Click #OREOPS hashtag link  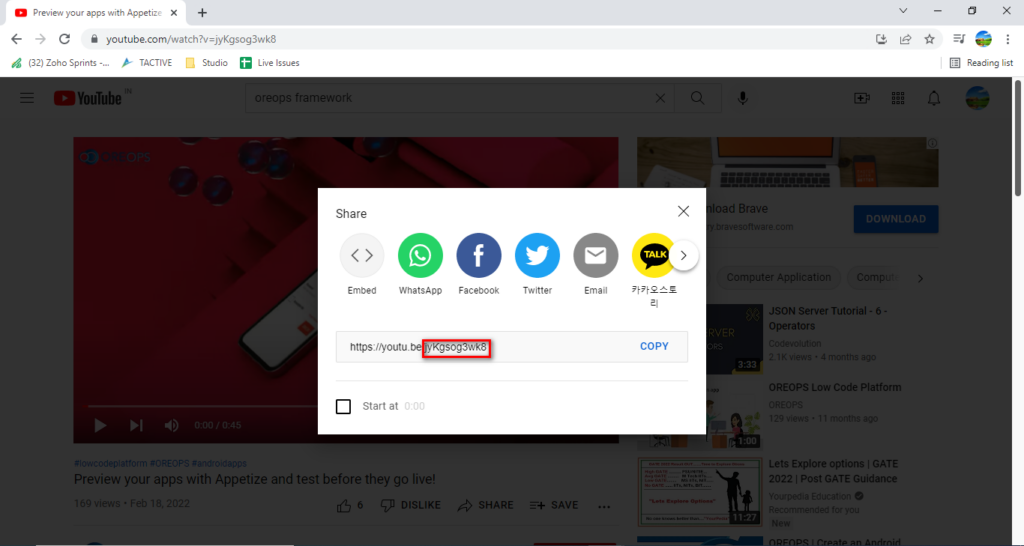[x=169, y=463]
